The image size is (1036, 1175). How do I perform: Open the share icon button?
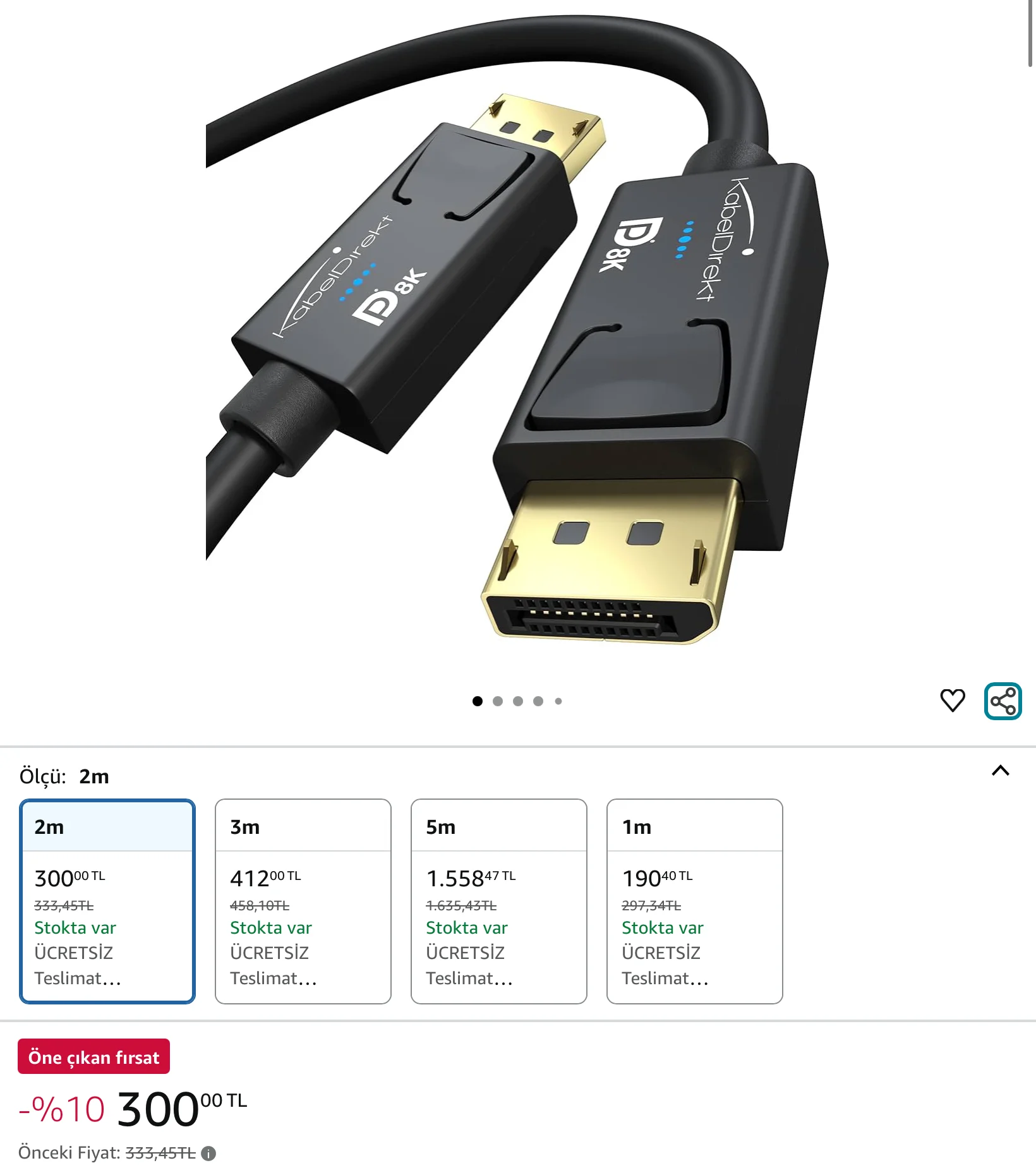tap(1003, 701)
